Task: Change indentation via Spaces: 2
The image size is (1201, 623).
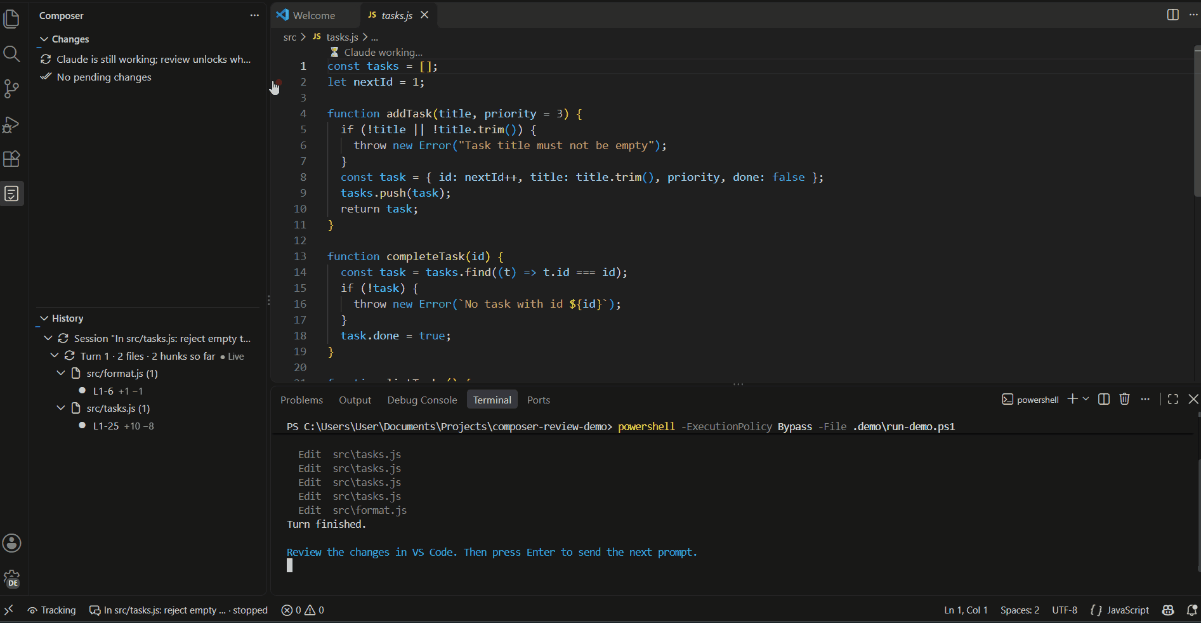Action: point(1020,610)
